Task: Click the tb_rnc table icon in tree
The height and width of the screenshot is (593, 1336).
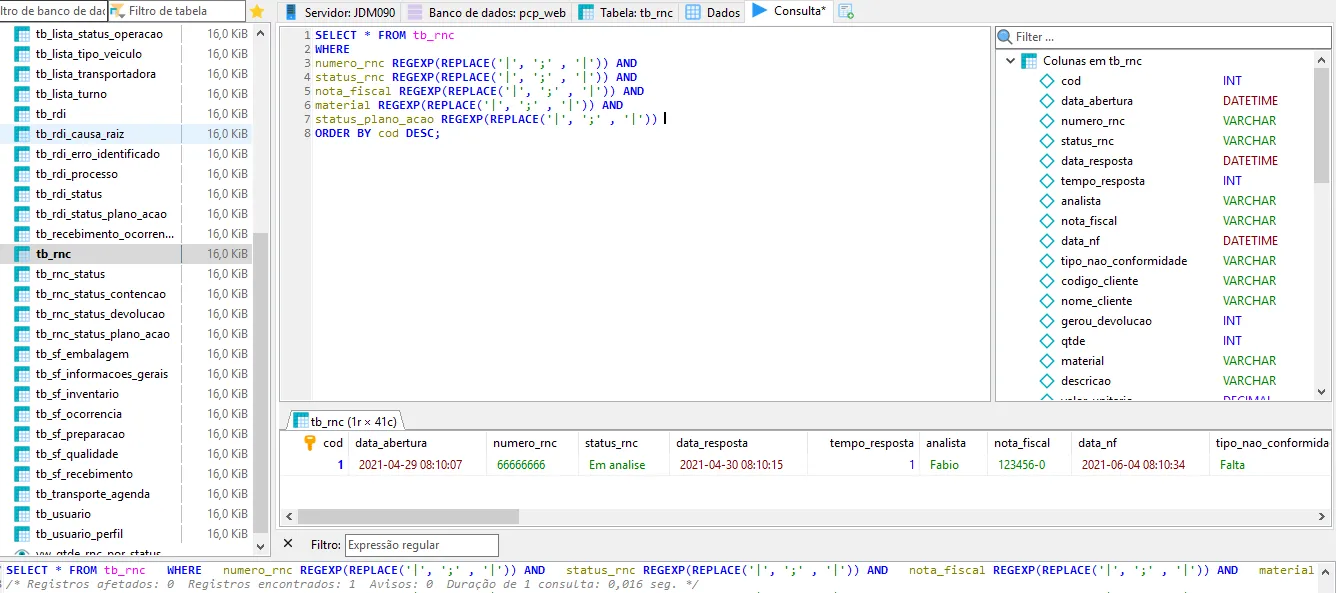Action: coord(22,254)
